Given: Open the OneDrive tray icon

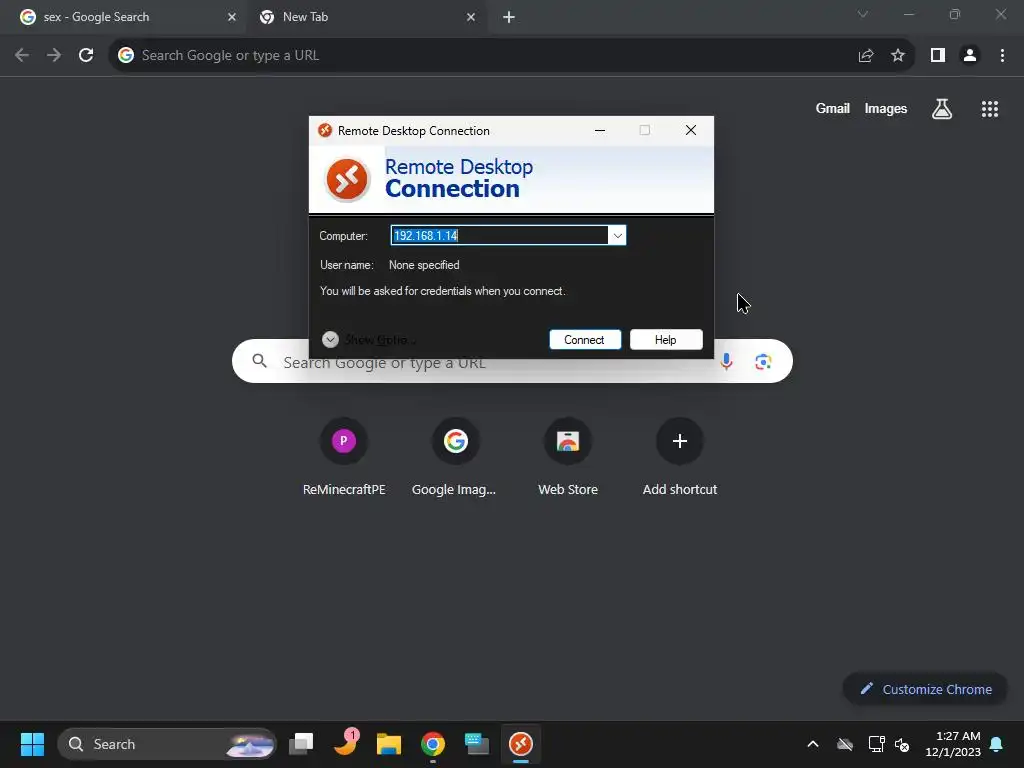Looking at the screenshot, I should click(x=845, y=744).
